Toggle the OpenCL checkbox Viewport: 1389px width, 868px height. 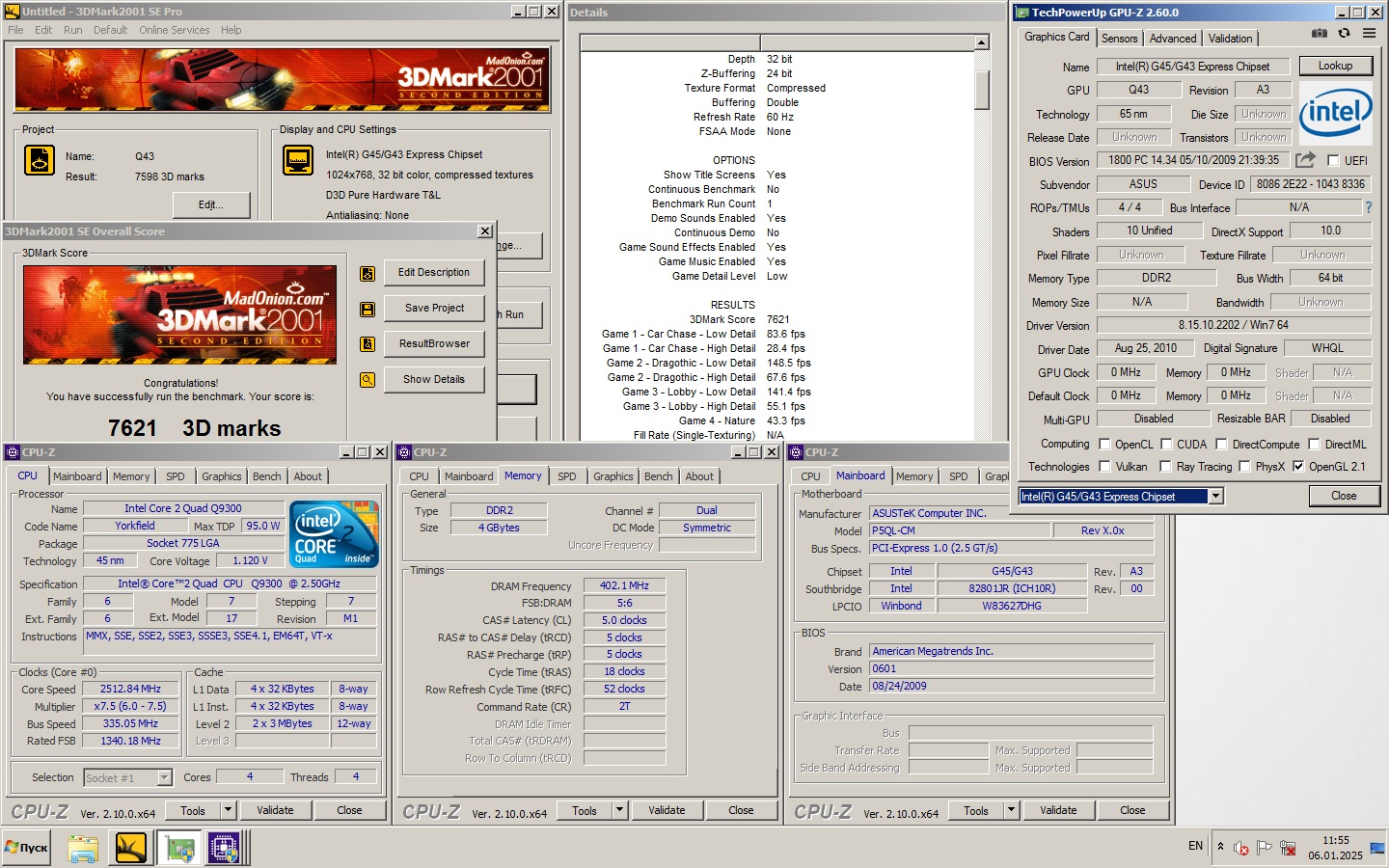click(x=1105, y=444)
